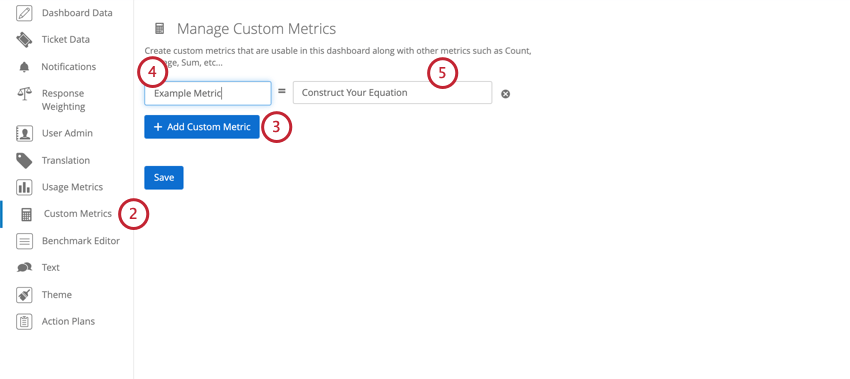The image size is (850, 379).
Task: Click the Ticket Data ticket icon
Action: tap(24, 40)
